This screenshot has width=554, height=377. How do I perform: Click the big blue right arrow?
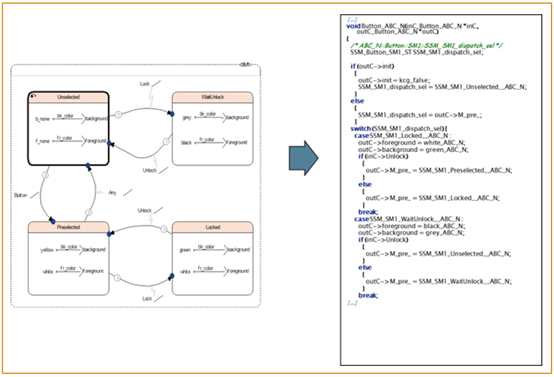[303, 158]
